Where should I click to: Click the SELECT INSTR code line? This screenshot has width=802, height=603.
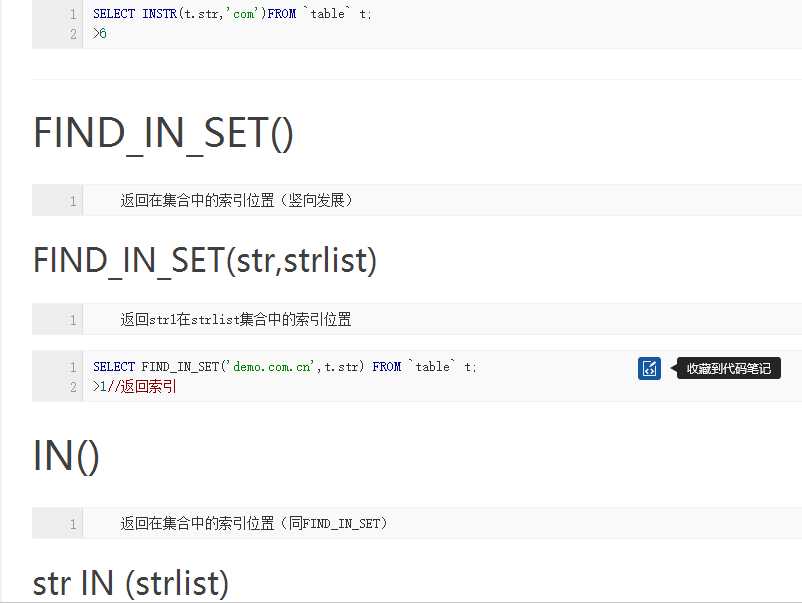(x=232, y=15)
